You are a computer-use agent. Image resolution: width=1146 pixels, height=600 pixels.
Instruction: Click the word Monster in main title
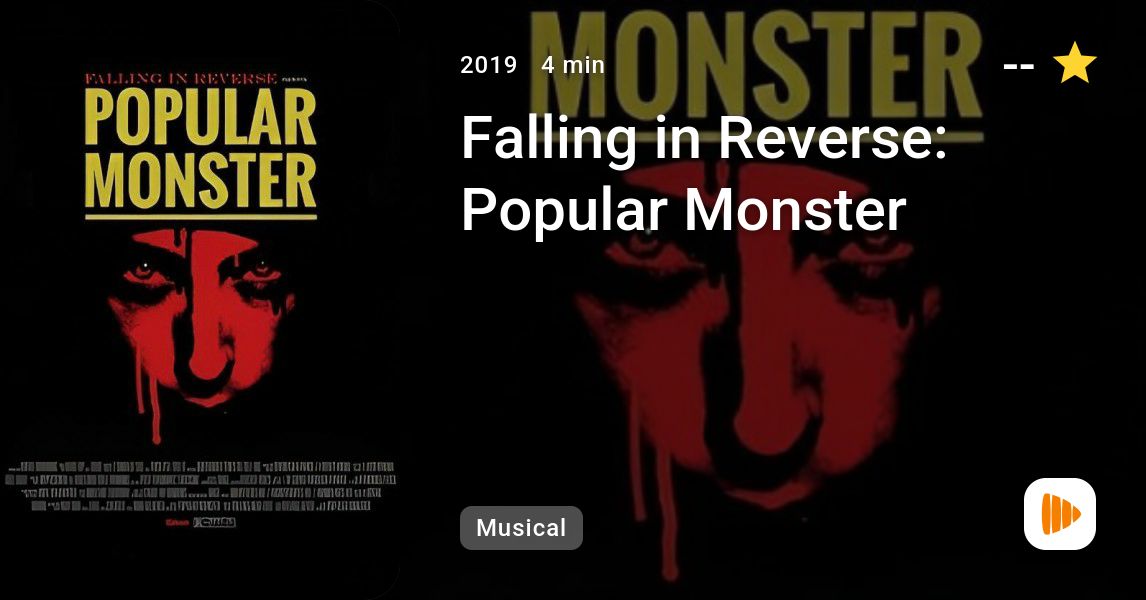tap(794, 210)
